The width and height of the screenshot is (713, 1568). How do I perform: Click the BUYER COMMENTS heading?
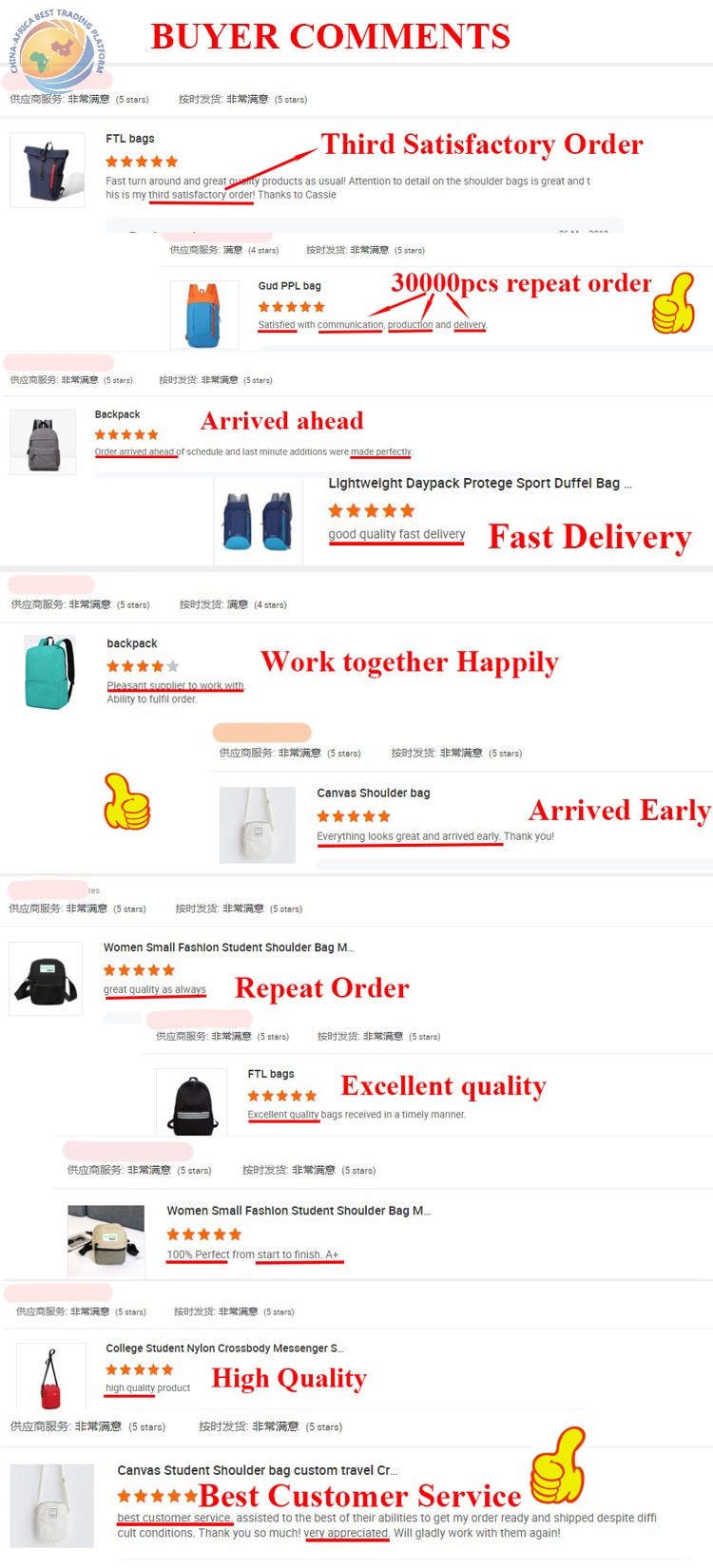coord(331,36)
